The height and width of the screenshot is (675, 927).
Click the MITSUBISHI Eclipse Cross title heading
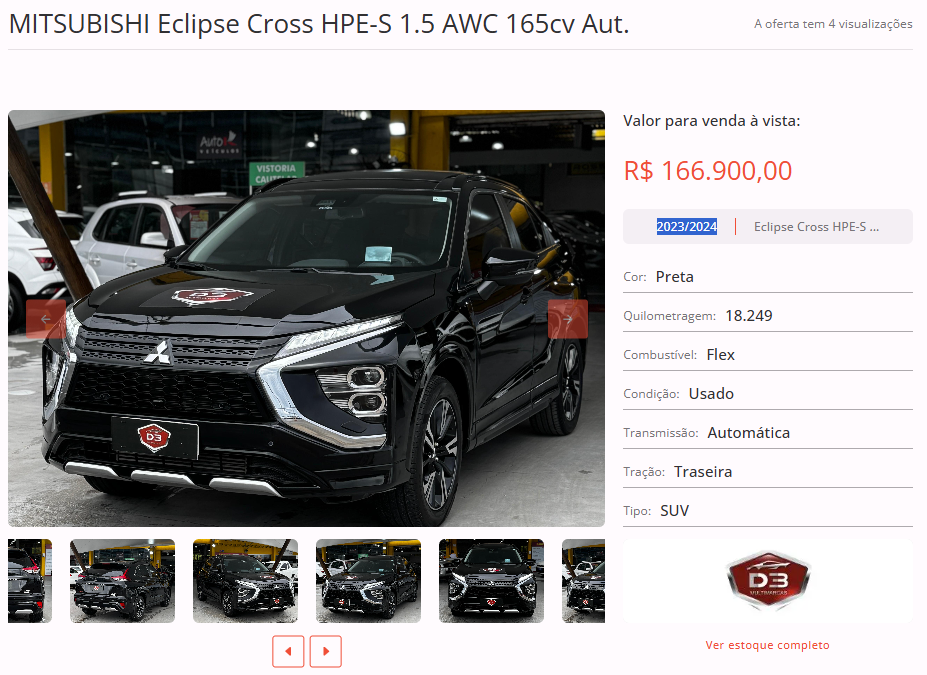(319, 24)
